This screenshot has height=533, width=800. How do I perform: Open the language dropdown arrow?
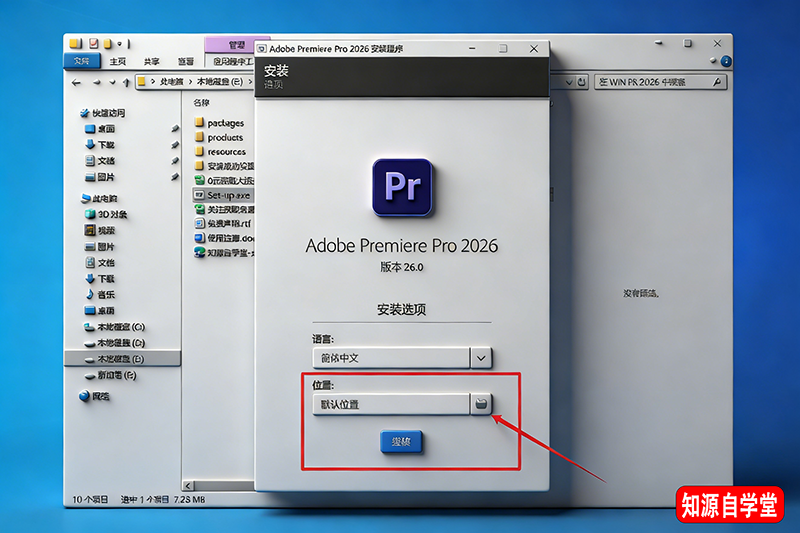pyautogui.click(x=481, y=357)
